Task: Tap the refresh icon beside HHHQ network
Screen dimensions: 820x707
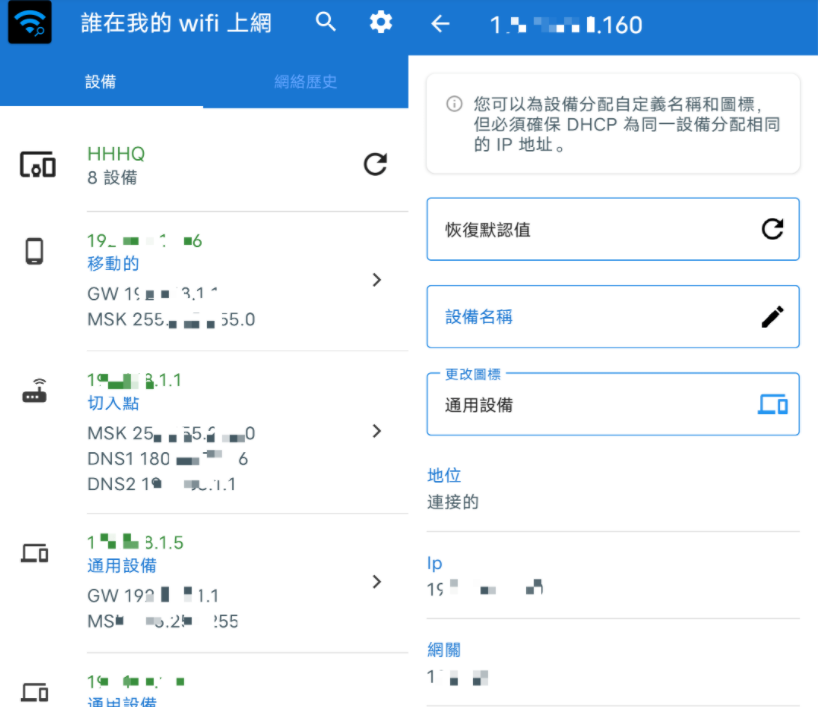Action: [375, 165]
